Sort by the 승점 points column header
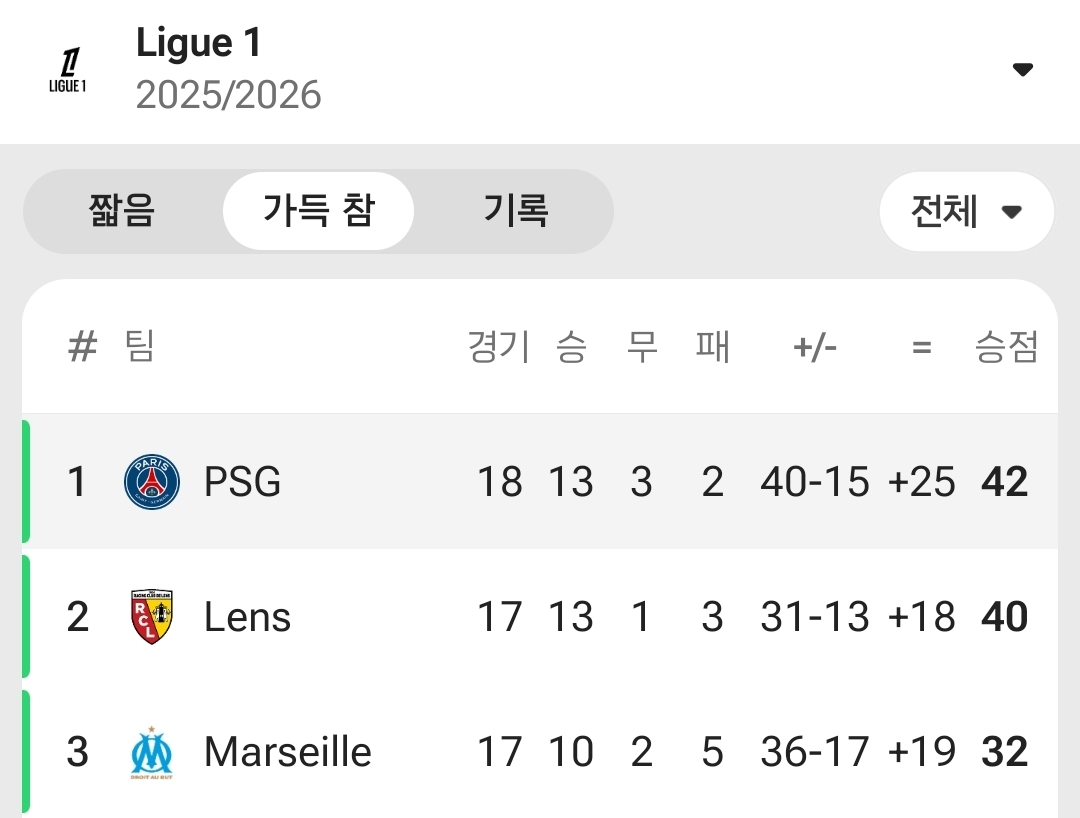Viewport: 1080px width, 818px height. point(1006,346)
